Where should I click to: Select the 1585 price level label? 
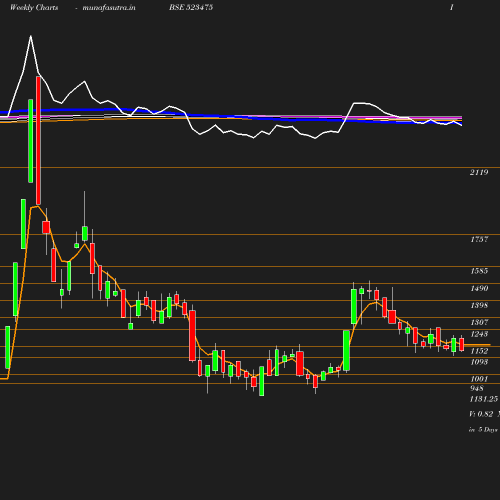pos(479,271)
